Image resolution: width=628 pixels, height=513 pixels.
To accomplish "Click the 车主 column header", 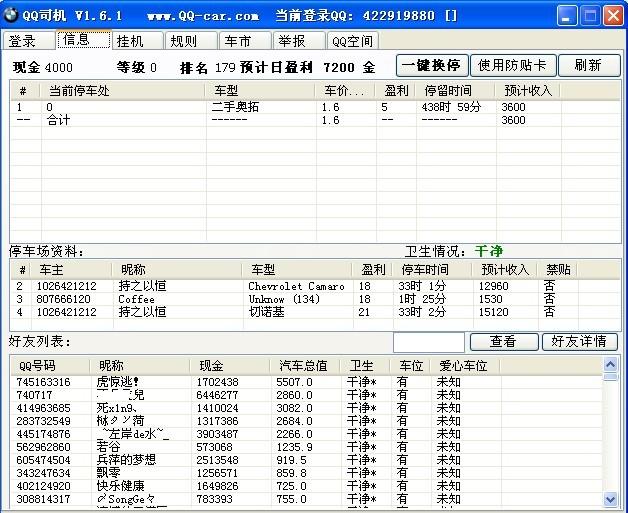I will pyautogui.click(x=71, y=270).
